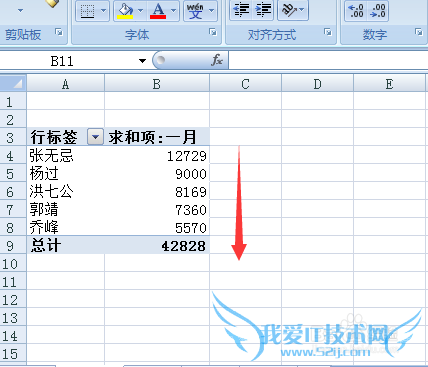Select the cell containing 张无忌
The image size is (428, 367).
click(65, 155)
